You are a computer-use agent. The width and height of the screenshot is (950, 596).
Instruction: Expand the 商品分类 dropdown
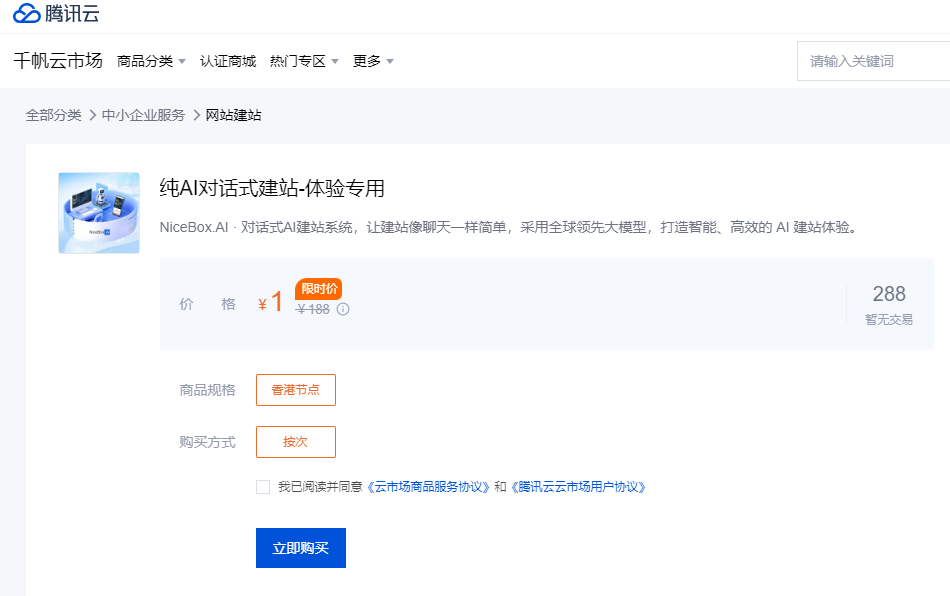[151, 61]
